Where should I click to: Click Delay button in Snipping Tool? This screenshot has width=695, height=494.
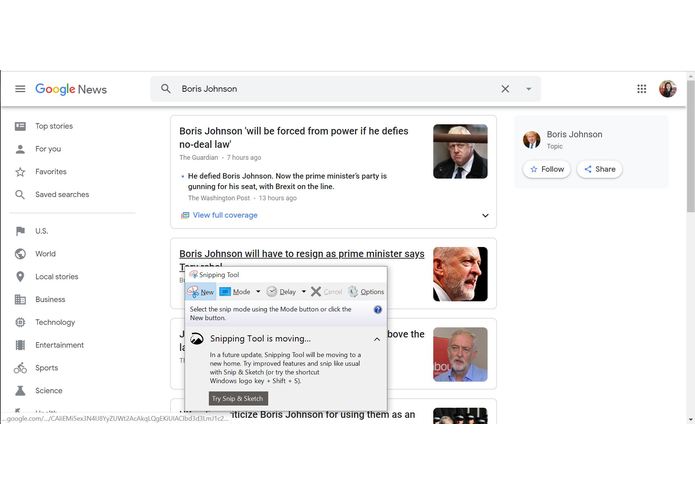[281, 292]
